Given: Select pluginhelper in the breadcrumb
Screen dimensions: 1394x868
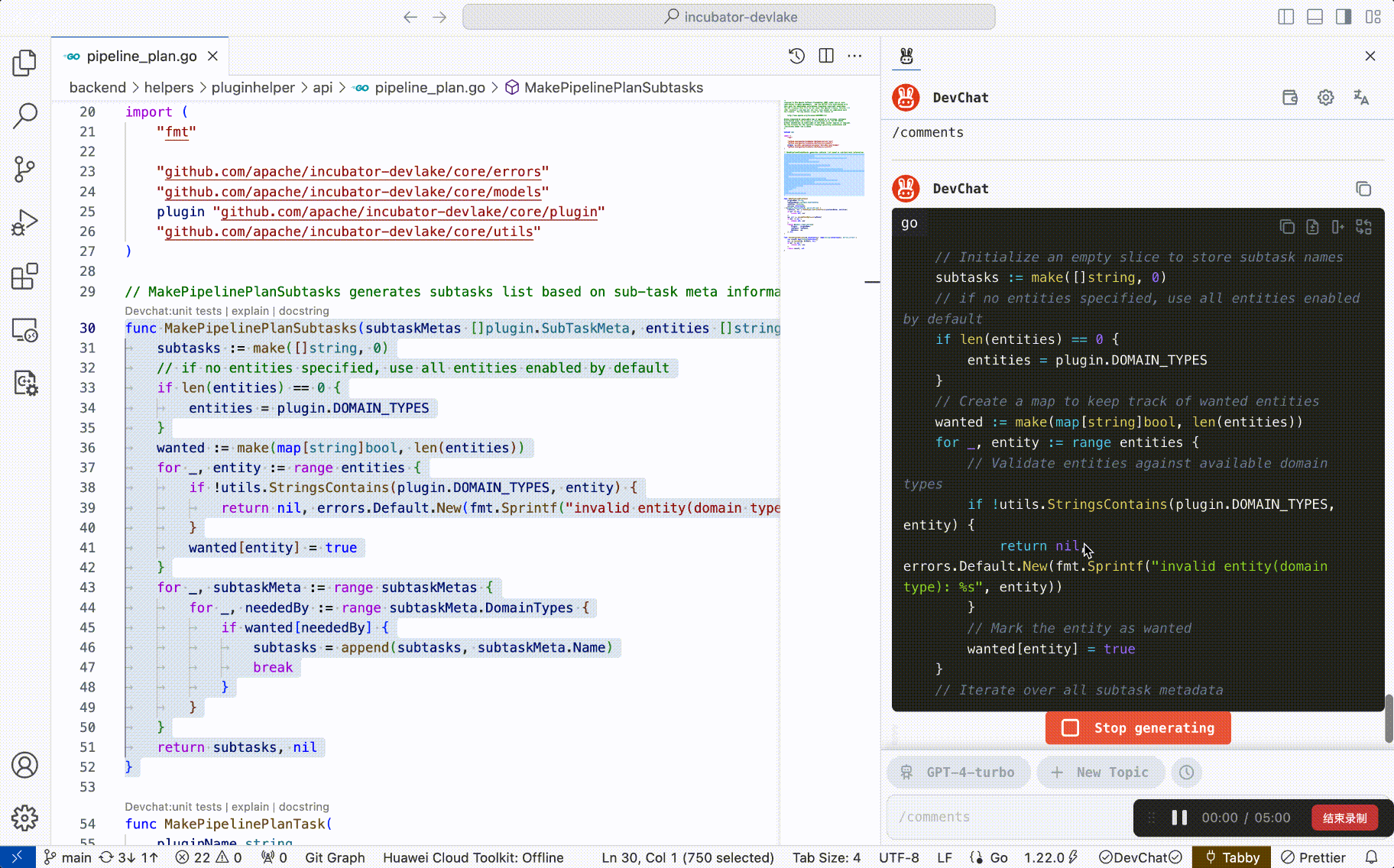Looking at the screenshot, I should point(253,88).
